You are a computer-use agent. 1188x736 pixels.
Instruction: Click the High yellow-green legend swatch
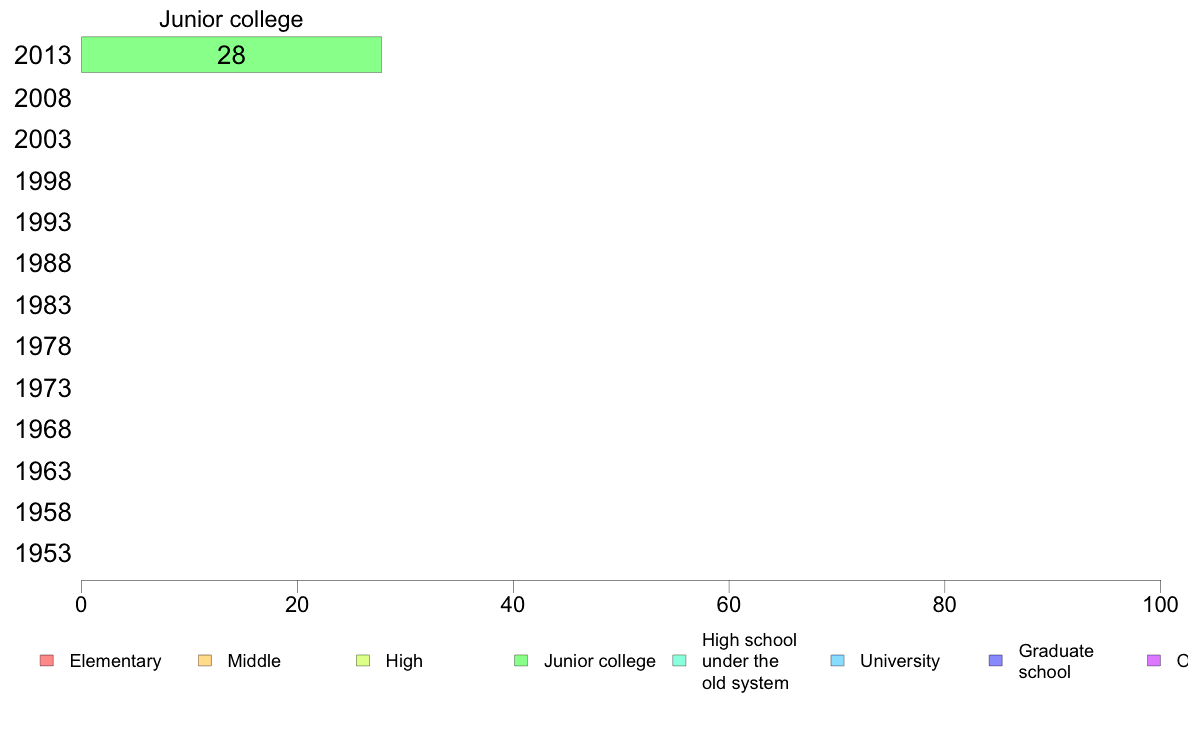click(x=363, y=661)
